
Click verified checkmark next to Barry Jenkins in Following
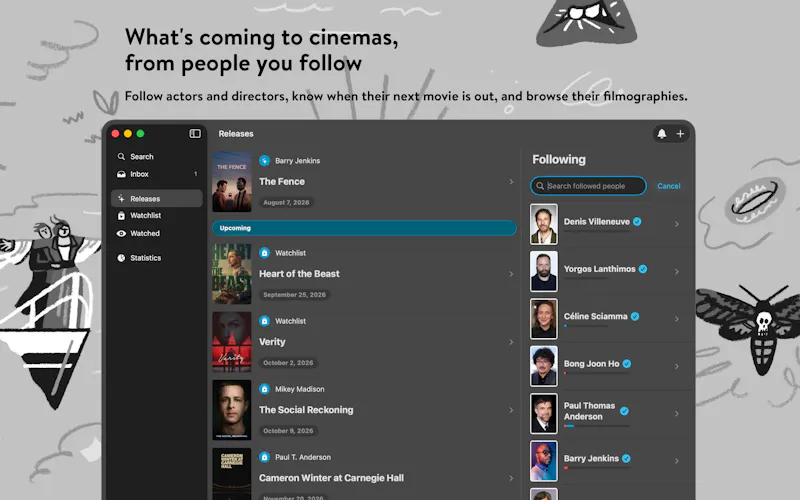pyautogui.click(x=626, y=458)
